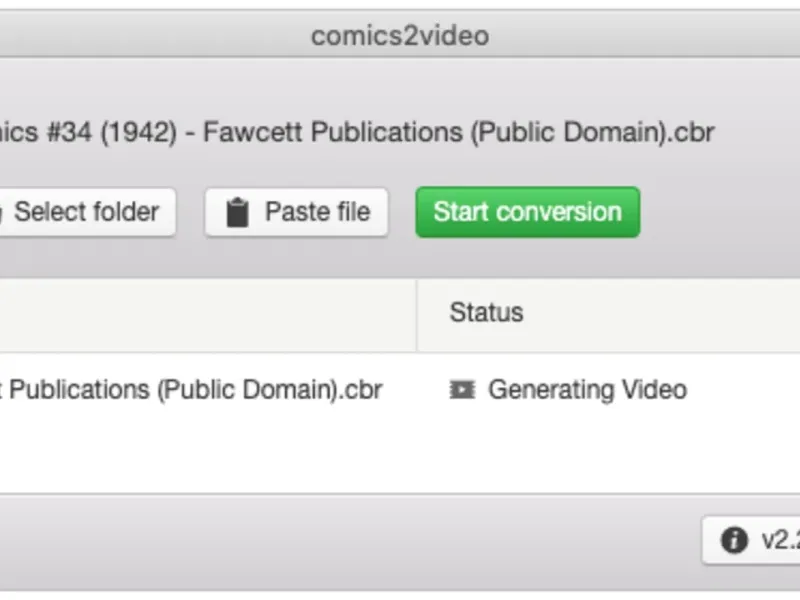The image size is (800, 600).
Task: Click the video icon beside Generating Video
Action: (x=462, y=390)
